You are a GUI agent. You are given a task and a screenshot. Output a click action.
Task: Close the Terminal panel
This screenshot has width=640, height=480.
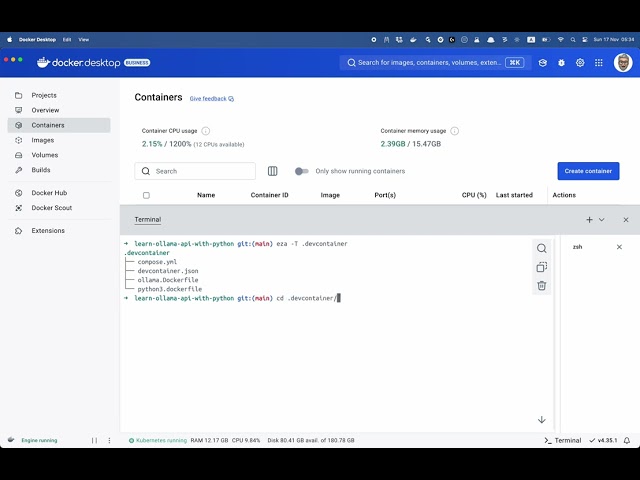[626, 220]
